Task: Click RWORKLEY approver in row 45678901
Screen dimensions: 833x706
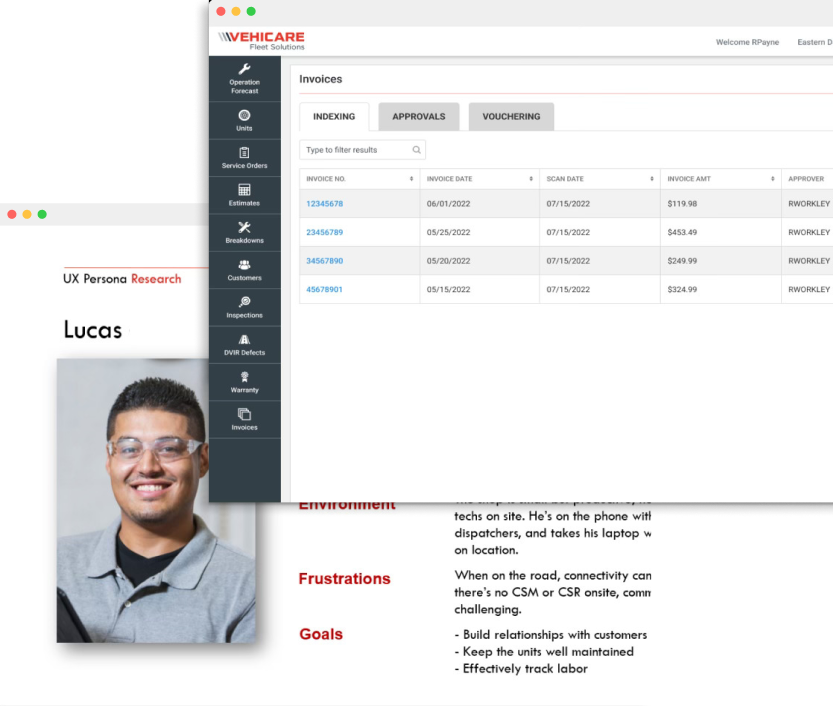Action: click(x=809, y=290)
